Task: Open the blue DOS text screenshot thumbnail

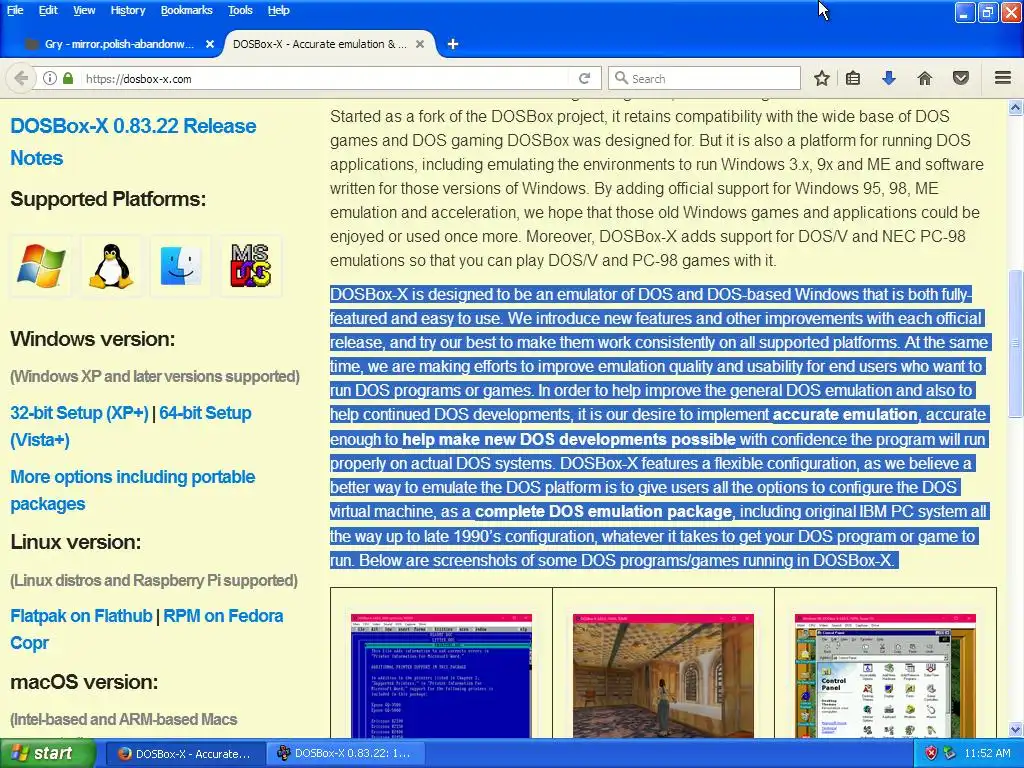Action: pos(441,676)
